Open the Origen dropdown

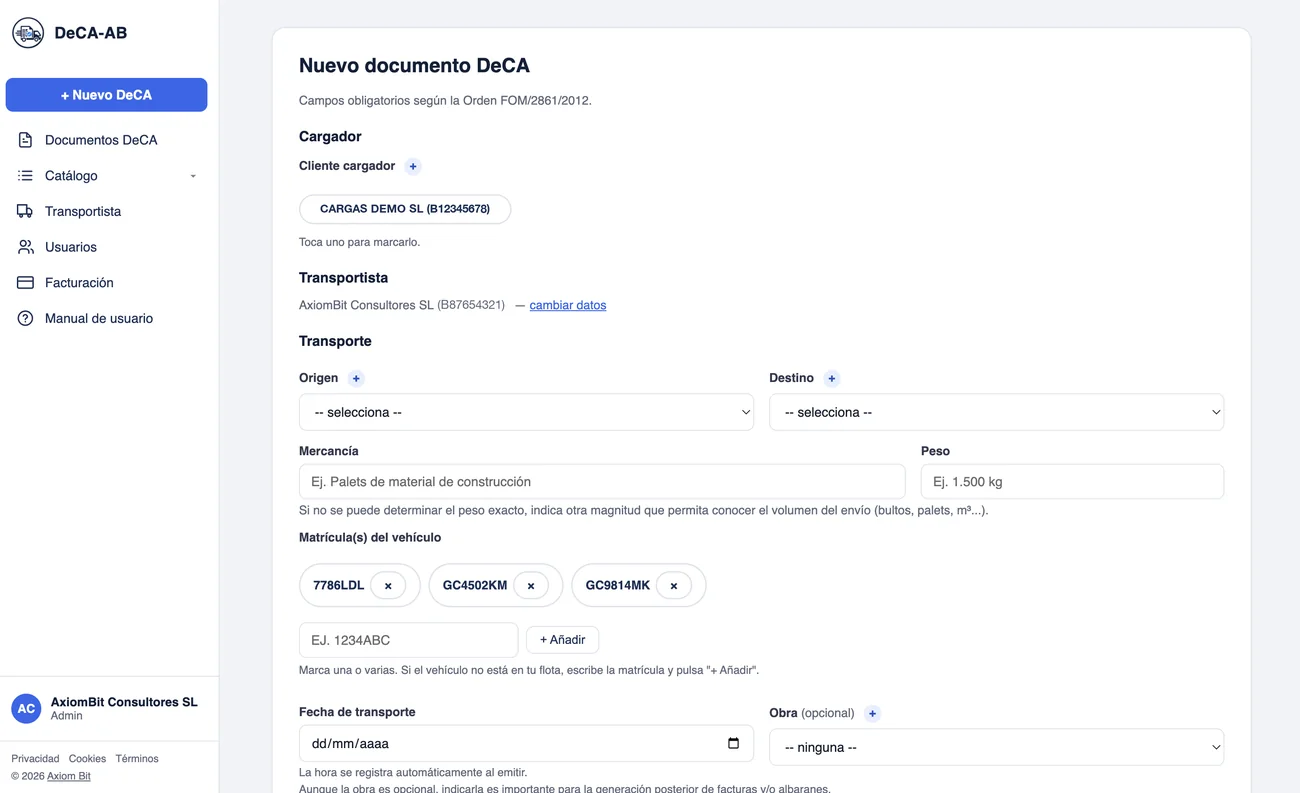tap(526, 412)
